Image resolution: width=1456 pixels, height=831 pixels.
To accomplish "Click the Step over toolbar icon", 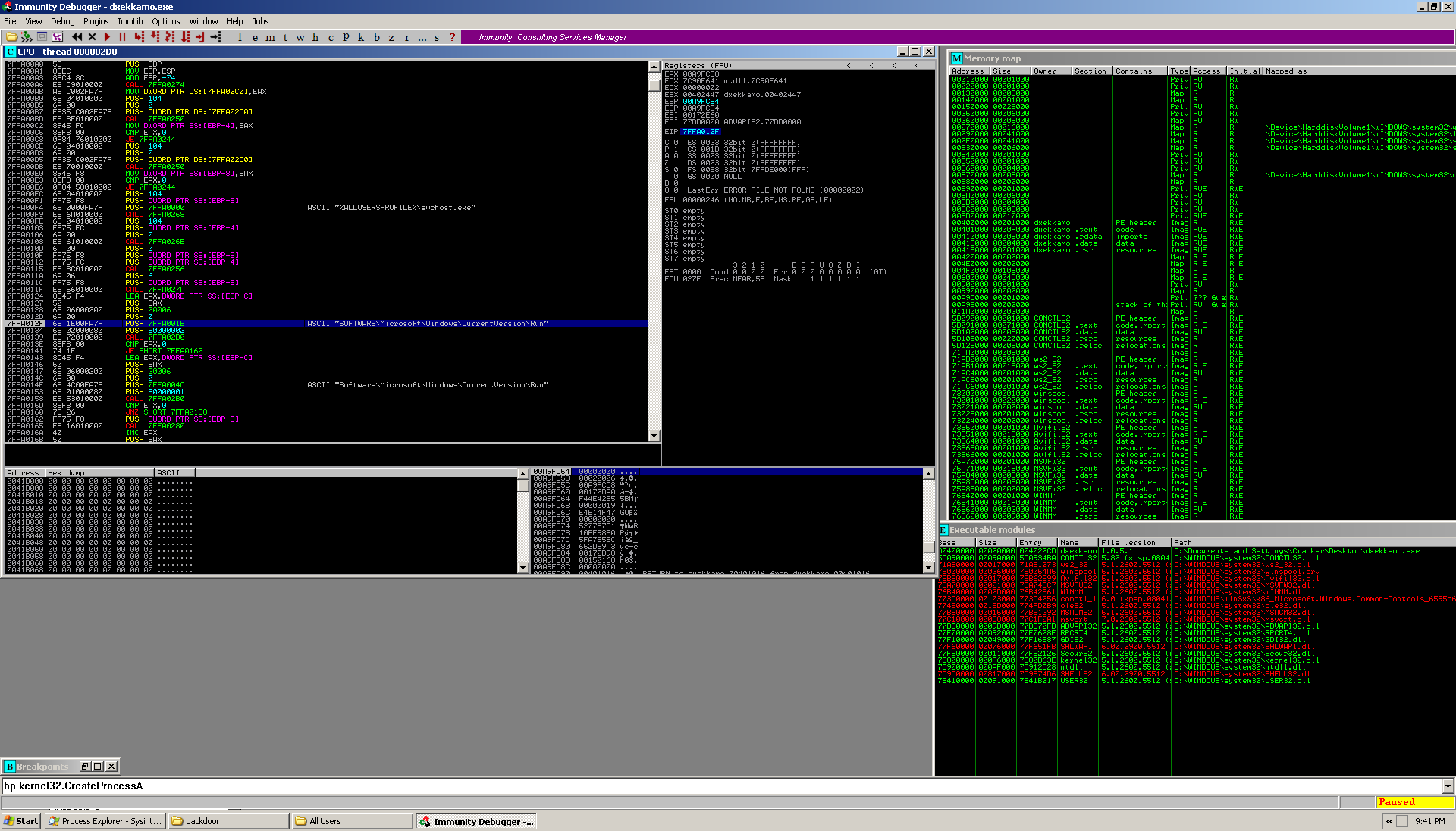I will pos(155,36).
